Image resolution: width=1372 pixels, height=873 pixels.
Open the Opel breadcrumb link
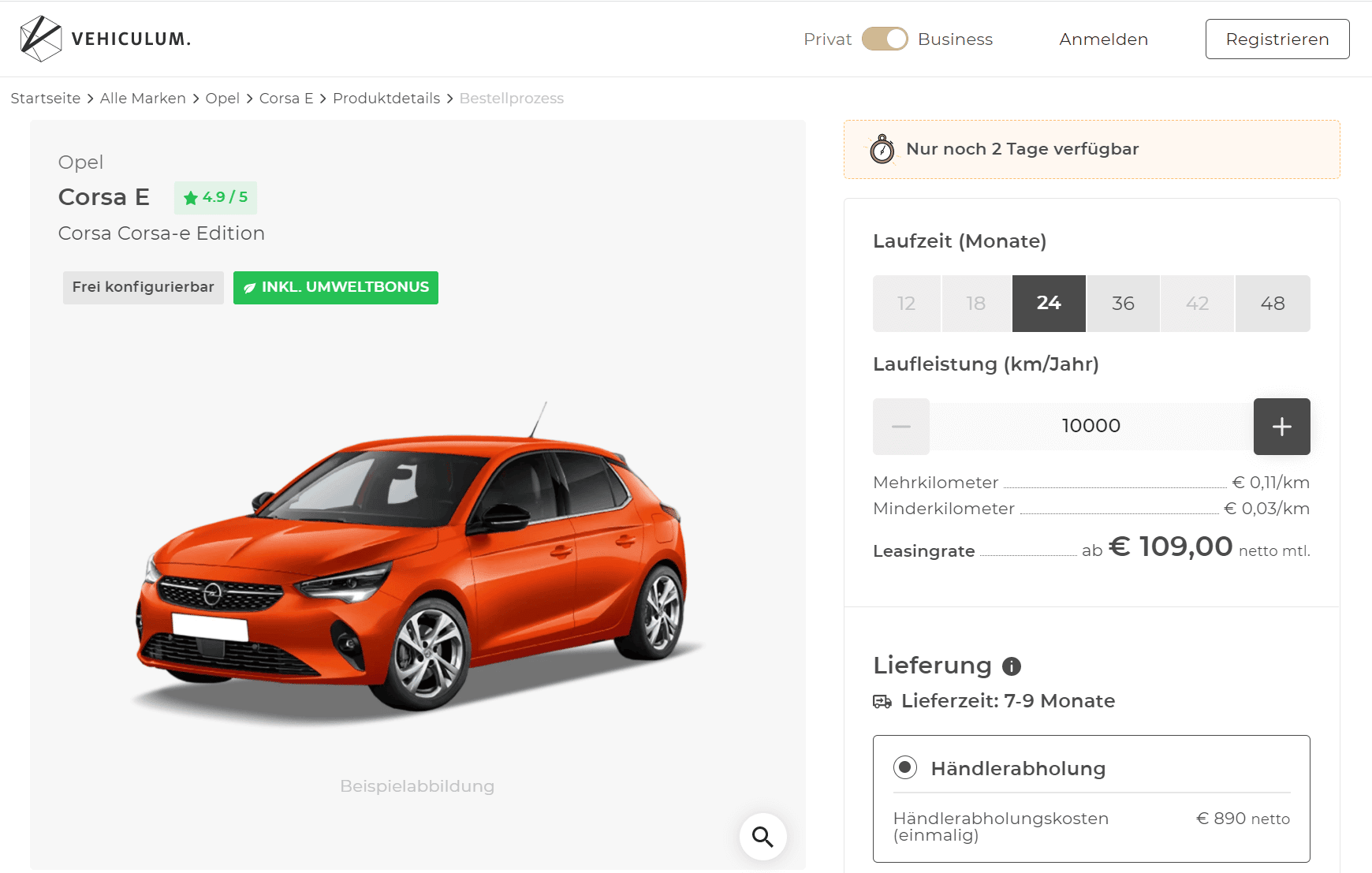click(222, 99)
